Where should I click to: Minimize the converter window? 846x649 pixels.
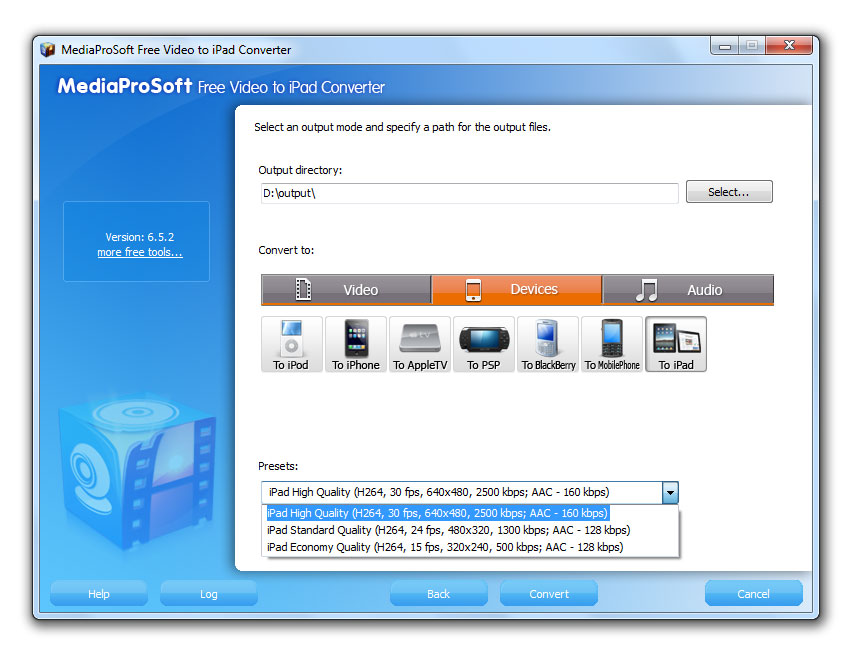725,46
